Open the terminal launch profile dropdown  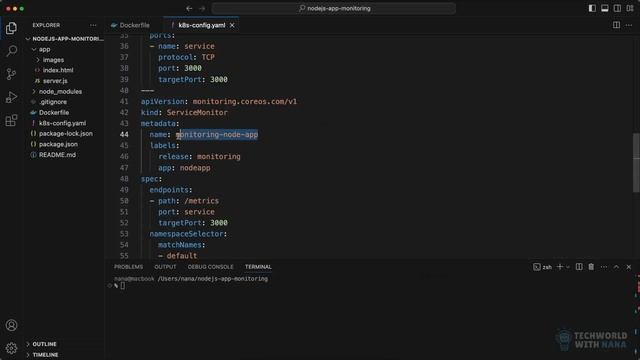(x=567, y=267)
